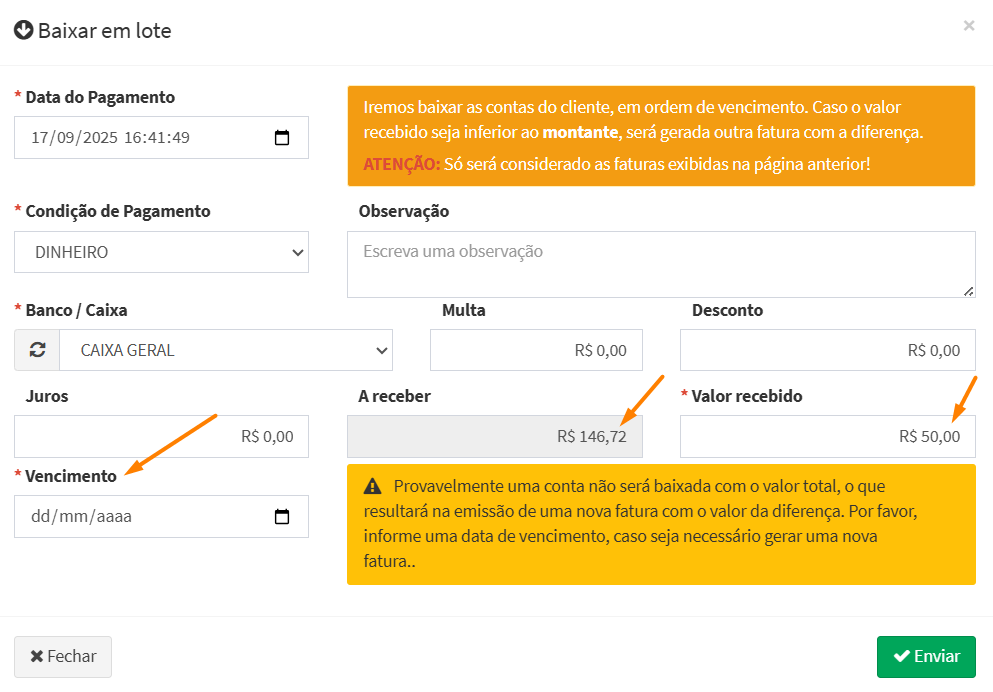Click the refresh icon beside Banco / Caixa
Screen dimensions: 993x692
(37, 350)
